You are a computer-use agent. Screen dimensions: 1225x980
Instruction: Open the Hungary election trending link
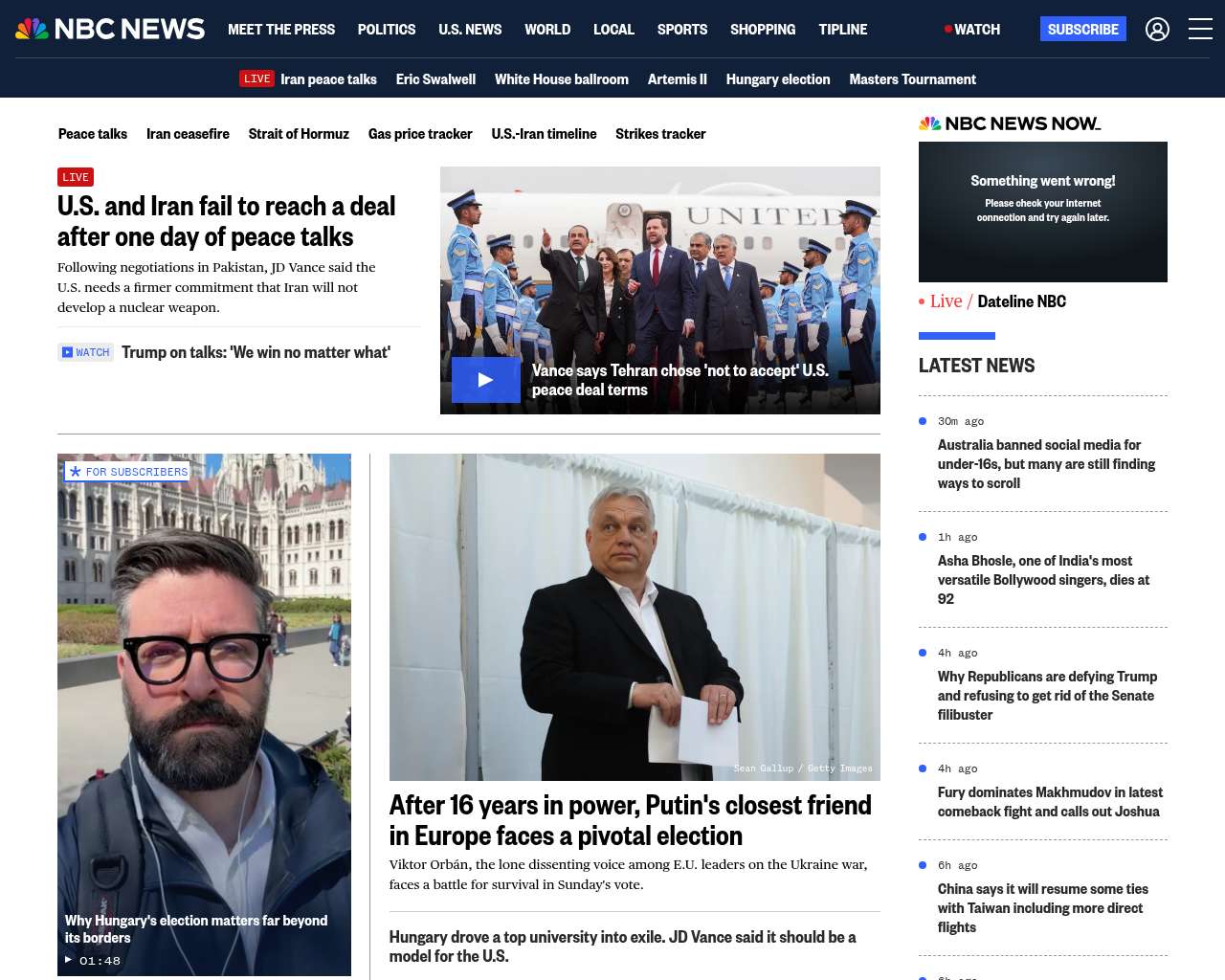[x=777, y=79]
